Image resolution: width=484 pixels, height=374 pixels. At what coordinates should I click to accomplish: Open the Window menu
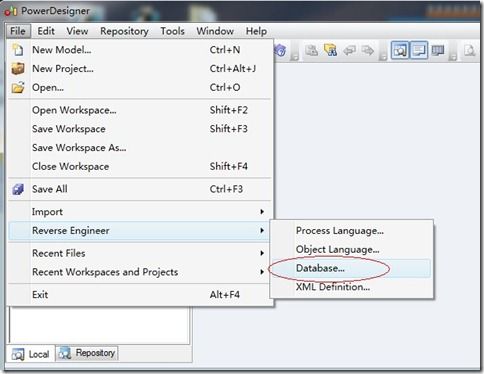[x=215, y=31]
